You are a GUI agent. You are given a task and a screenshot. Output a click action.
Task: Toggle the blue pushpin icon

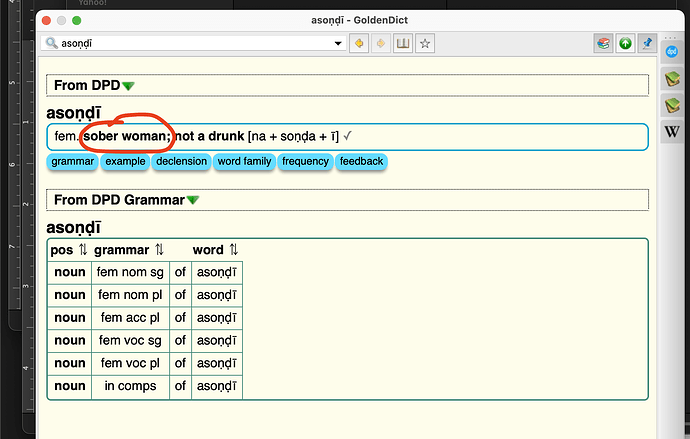point(647,44)
